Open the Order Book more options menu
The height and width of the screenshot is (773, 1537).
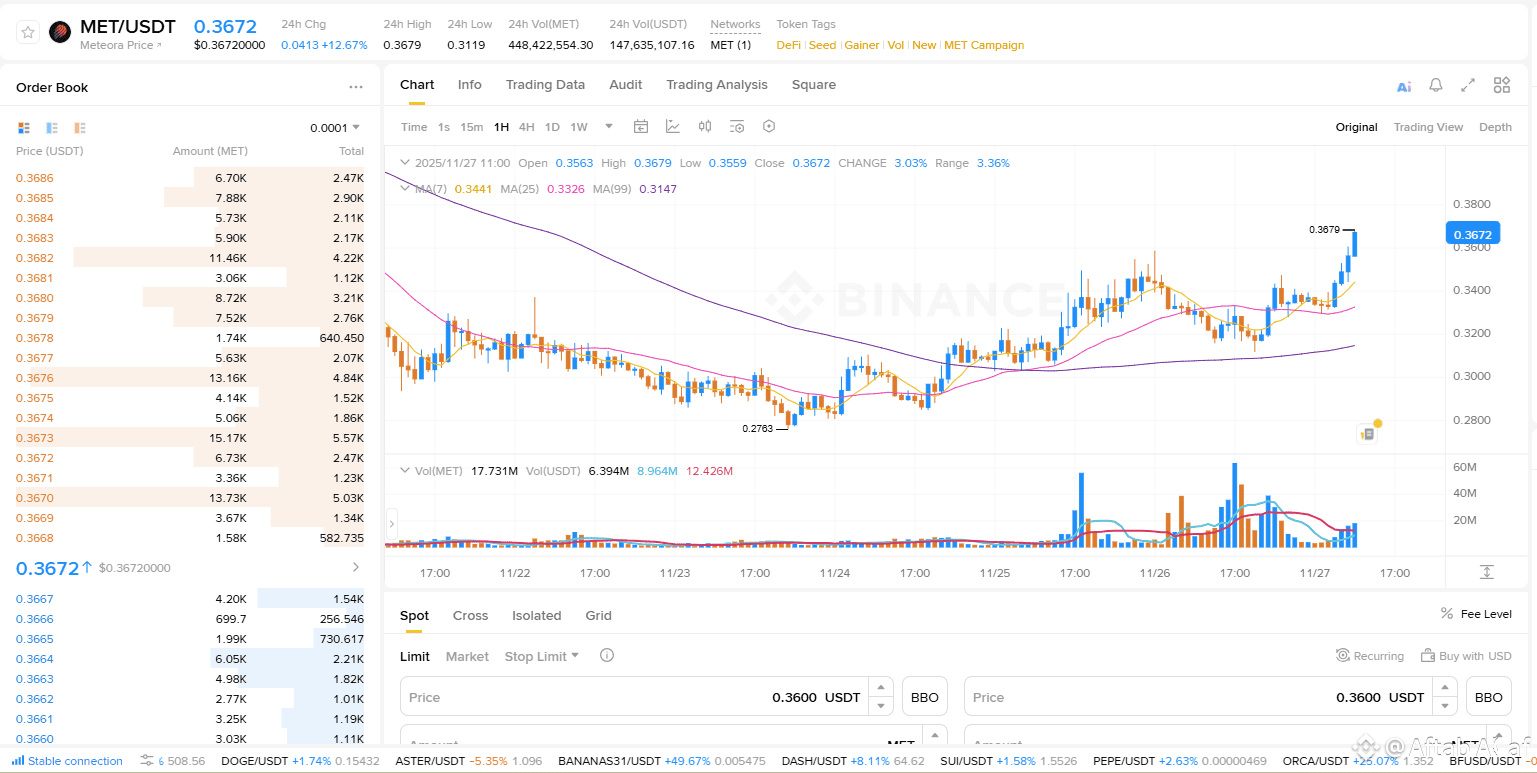(356, 87)
